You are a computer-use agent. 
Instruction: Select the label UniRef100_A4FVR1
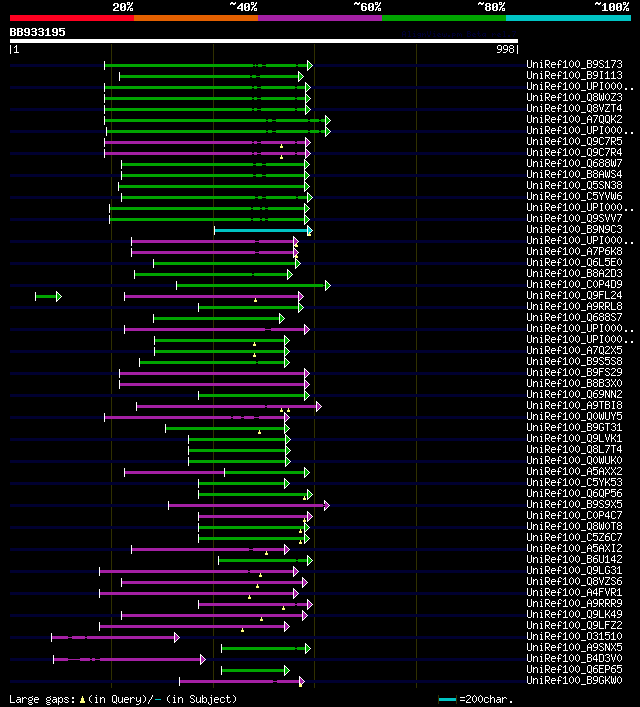click(574, 592)
